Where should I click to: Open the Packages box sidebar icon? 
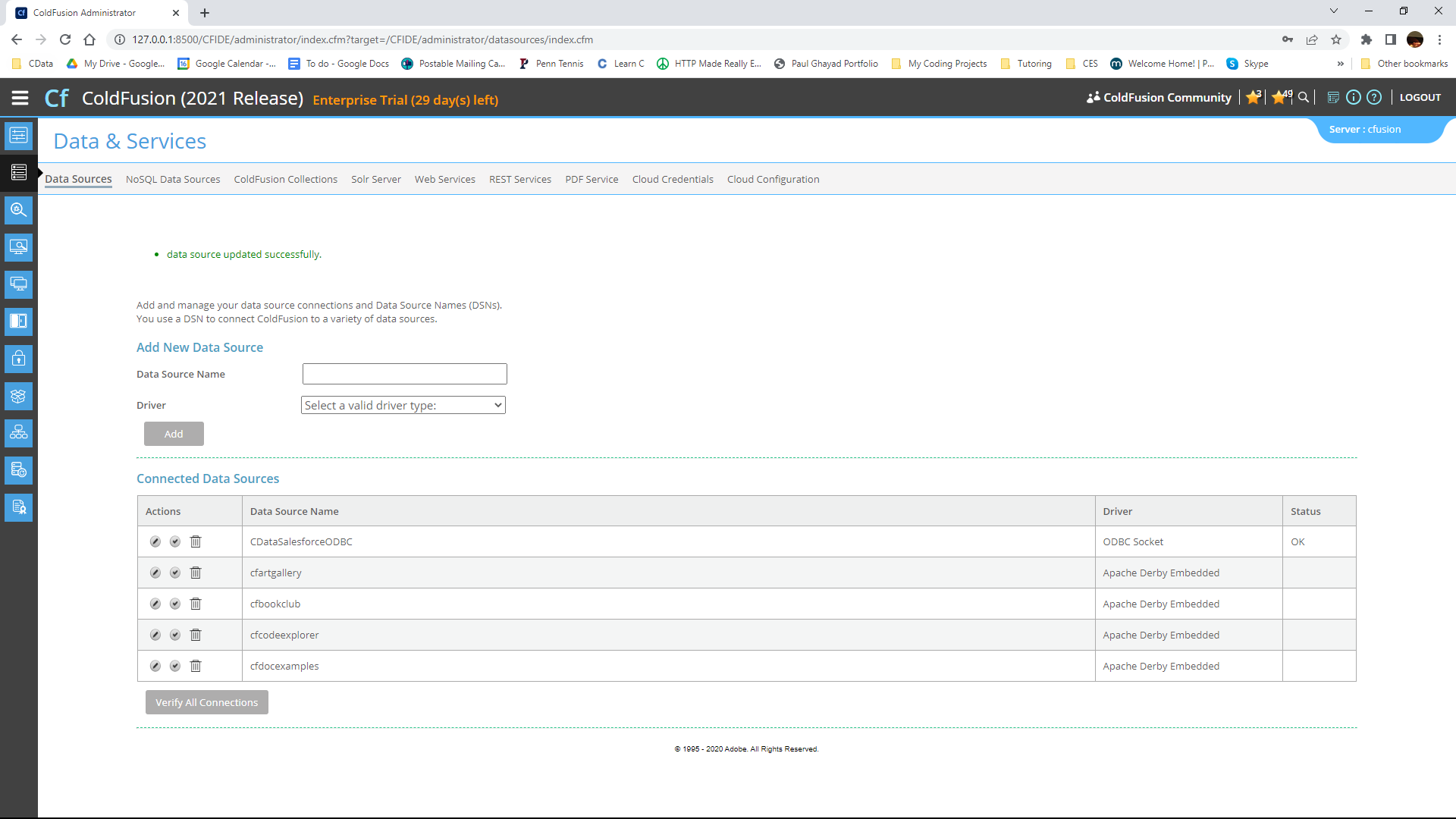pyautogui.click(x=19, y=396)
